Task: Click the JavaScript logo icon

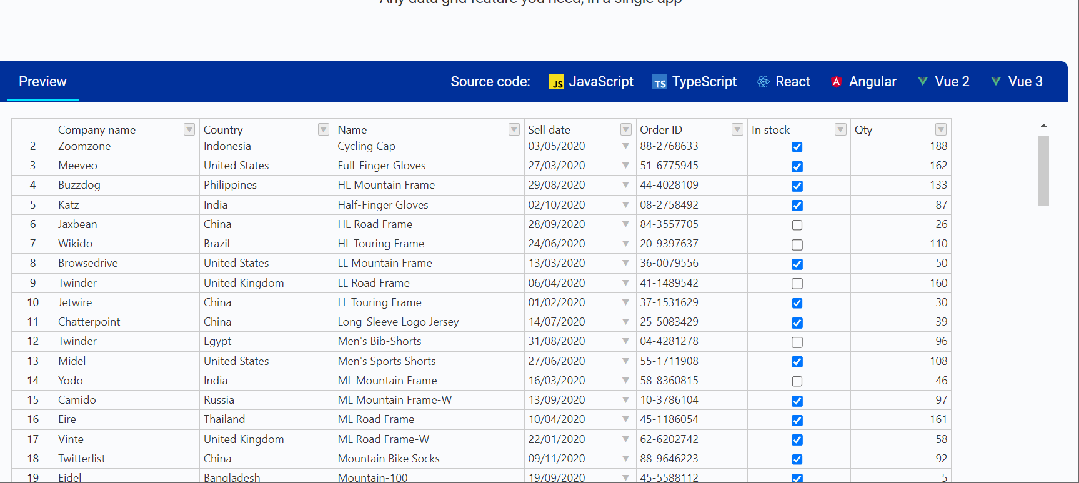Action: tap(557, 82)
